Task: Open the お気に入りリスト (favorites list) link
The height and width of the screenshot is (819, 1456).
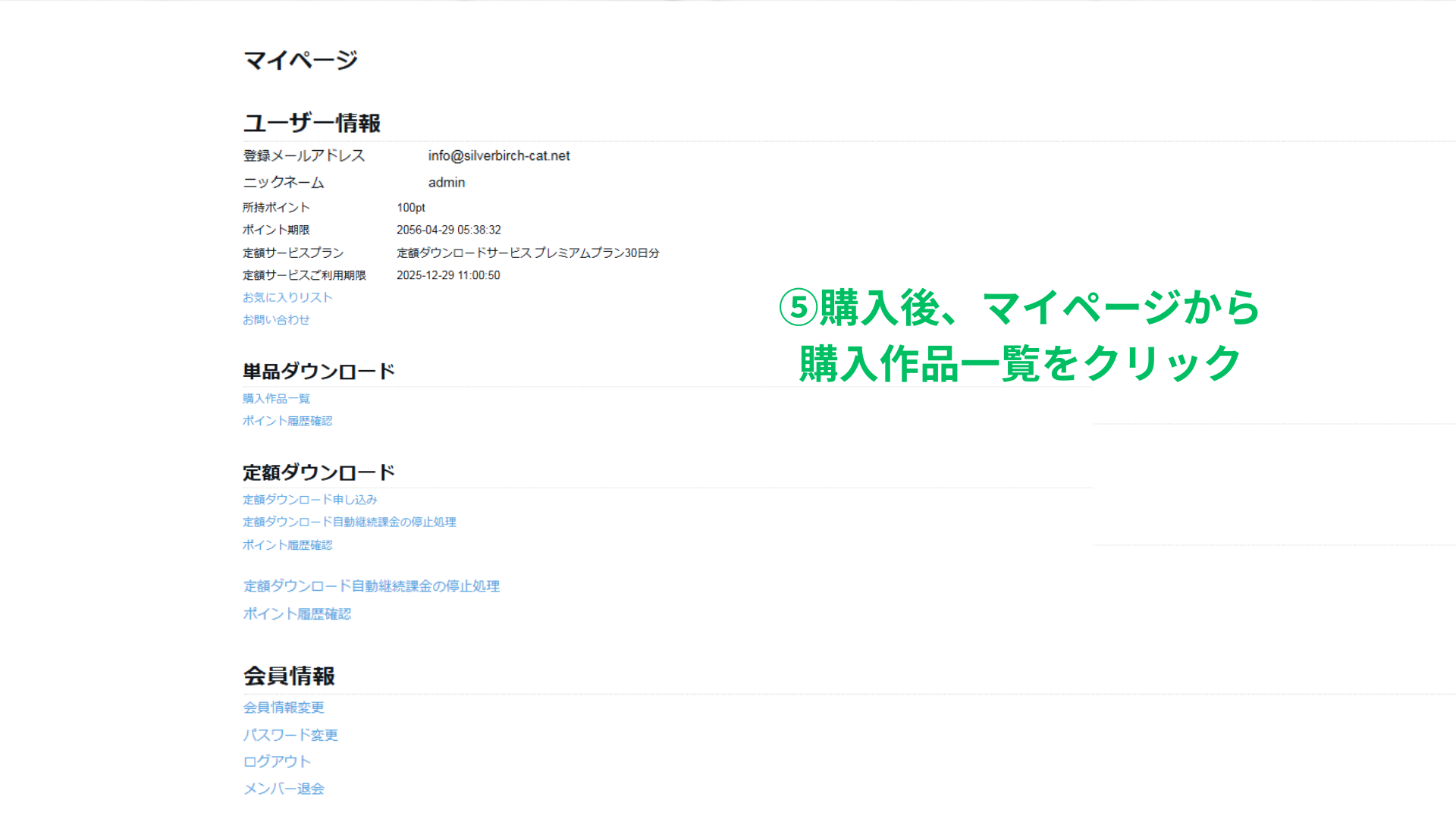Action: (x=287, y=297)
